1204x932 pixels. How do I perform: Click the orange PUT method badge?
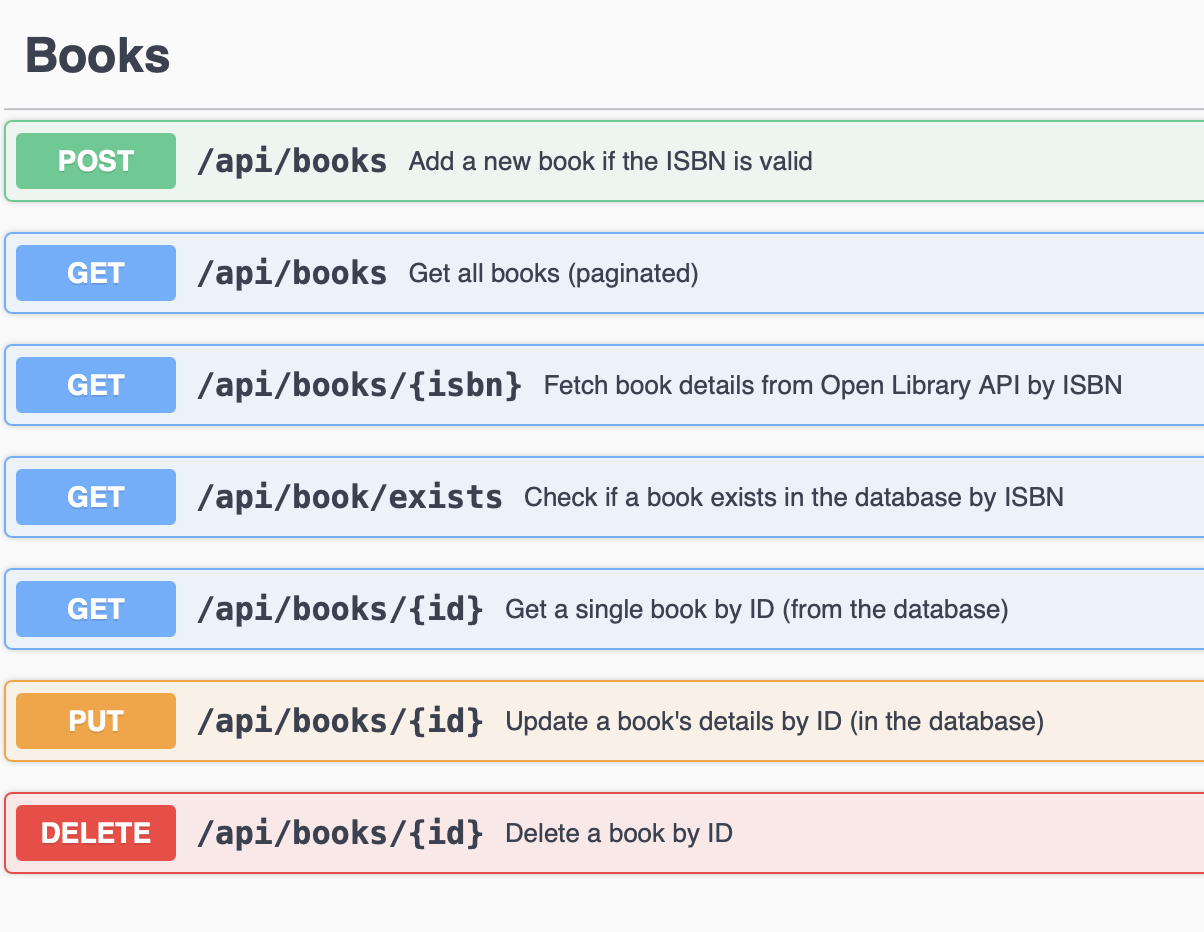96,721
